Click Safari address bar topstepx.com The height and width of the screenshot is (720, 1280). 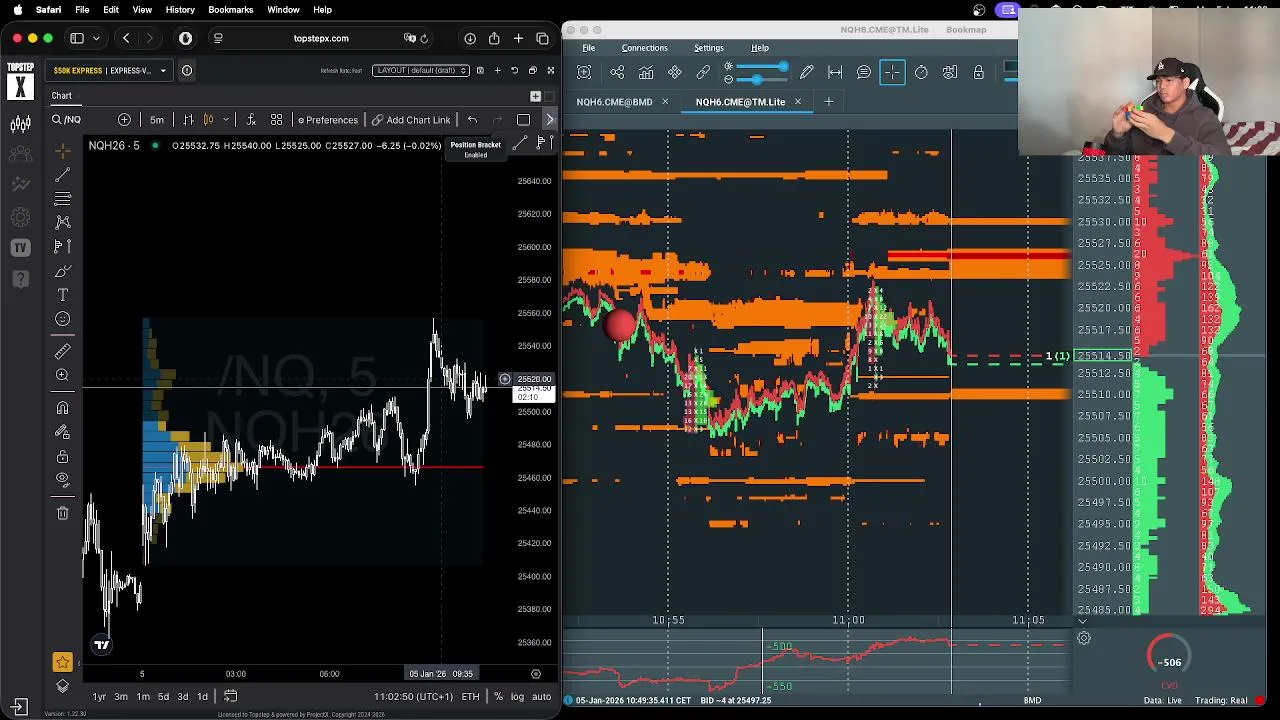[320, 38]
